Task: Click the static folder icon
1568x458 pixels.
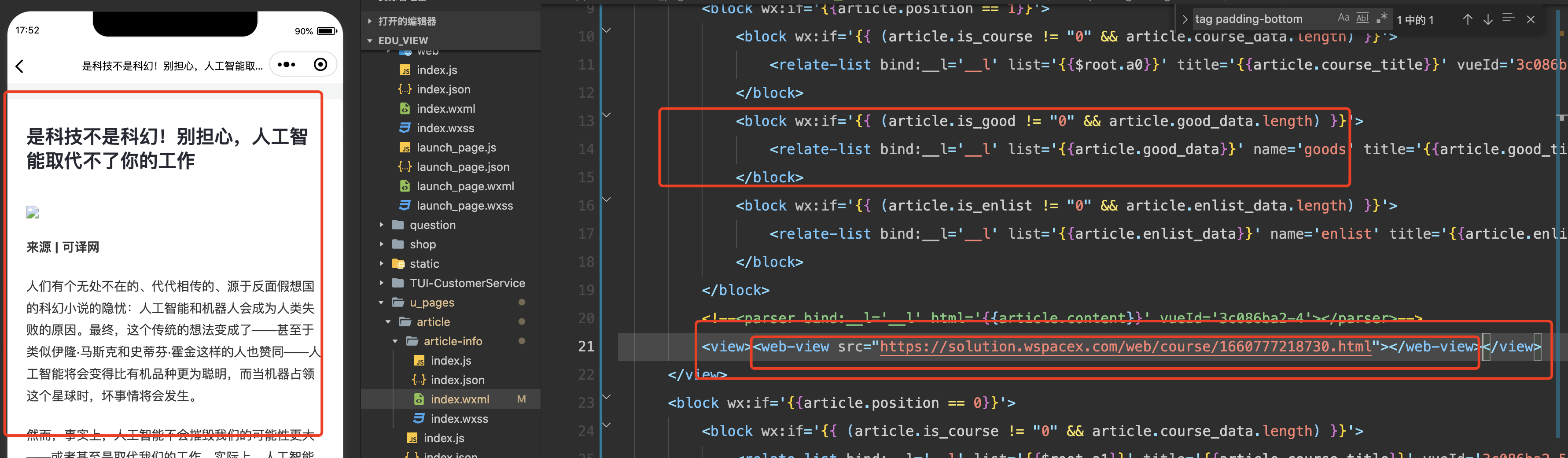Action: coord(399,264)
